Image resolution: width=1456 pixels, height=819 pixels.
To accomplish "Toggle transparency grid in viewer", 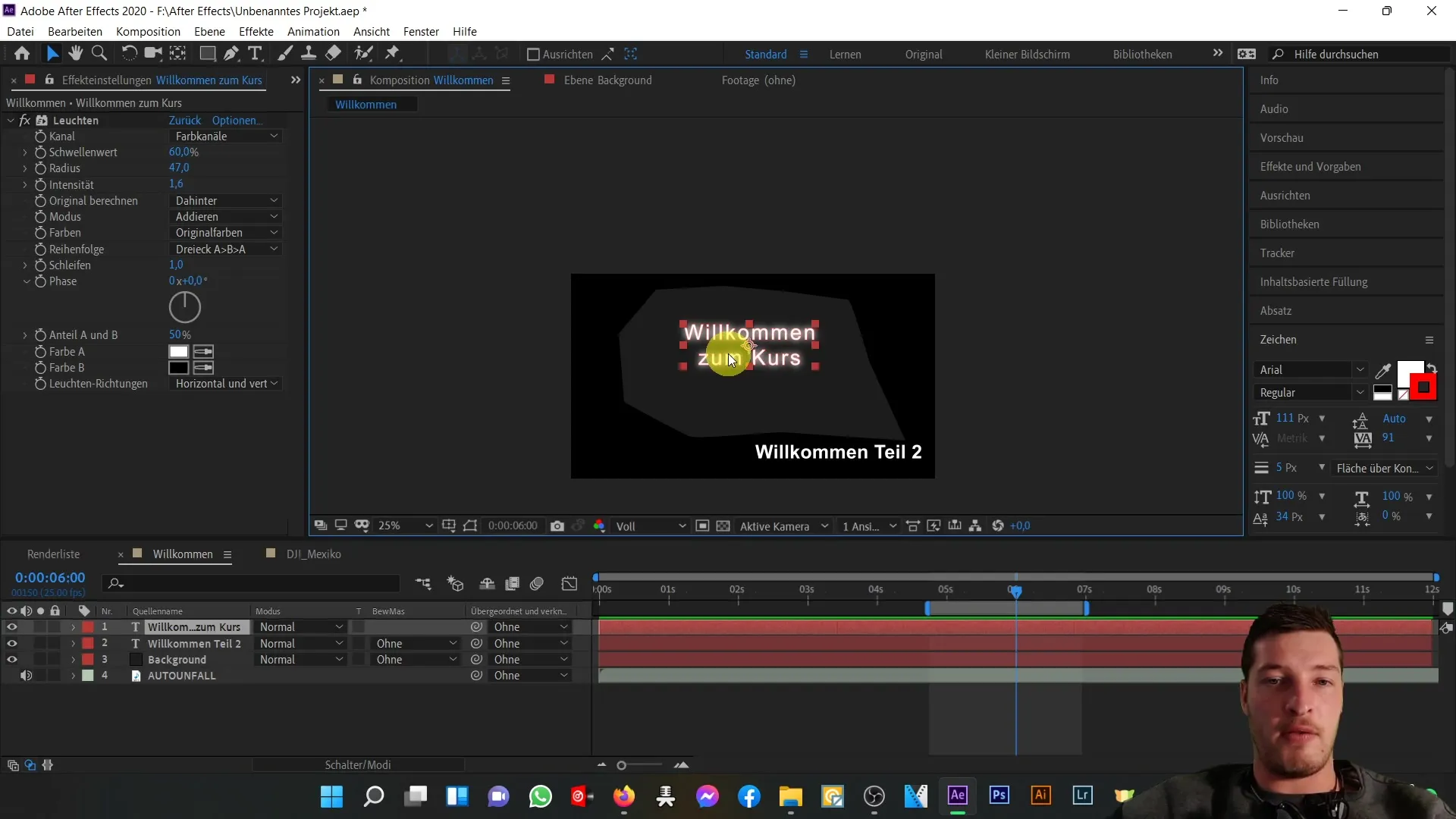I will pyautogui.click(x=723, y=526).
